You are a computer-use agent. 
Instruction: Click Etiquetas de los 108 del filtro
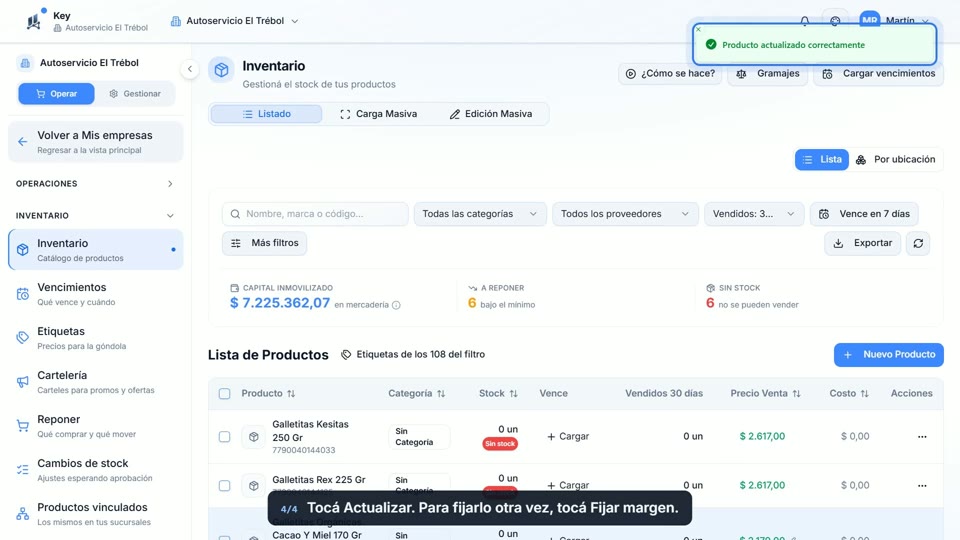point(413,354)
